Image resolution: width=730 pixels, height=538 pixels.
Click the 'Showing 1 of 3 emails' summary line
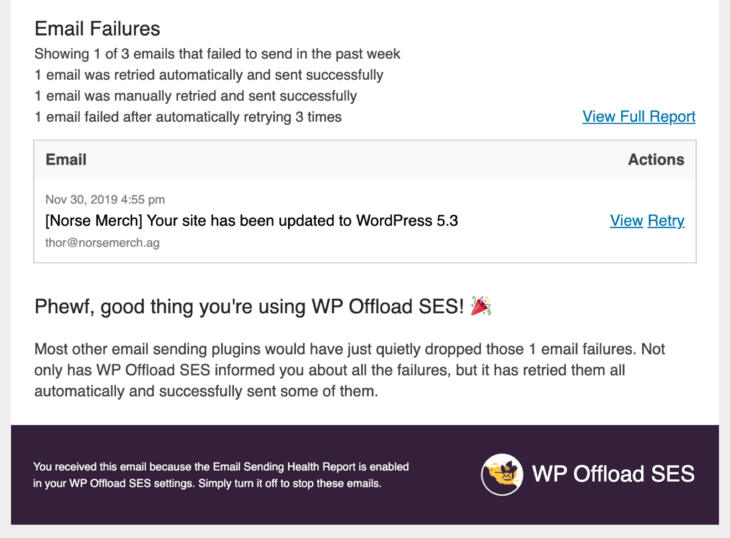pyautogui.click(x=217, y=54)
